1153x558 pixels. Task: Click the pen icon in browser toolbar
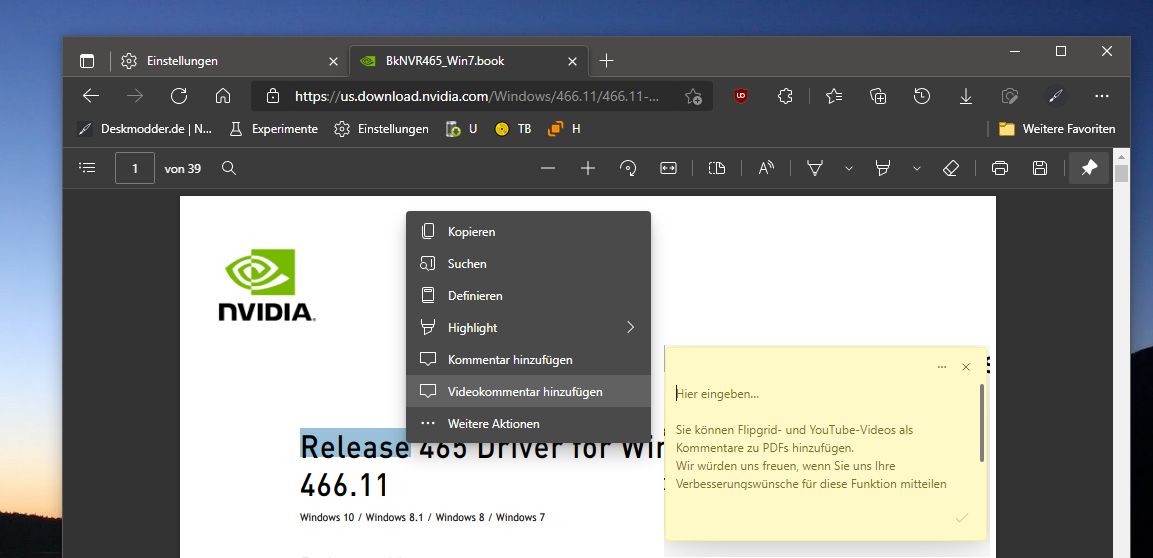coord(1055,96)
